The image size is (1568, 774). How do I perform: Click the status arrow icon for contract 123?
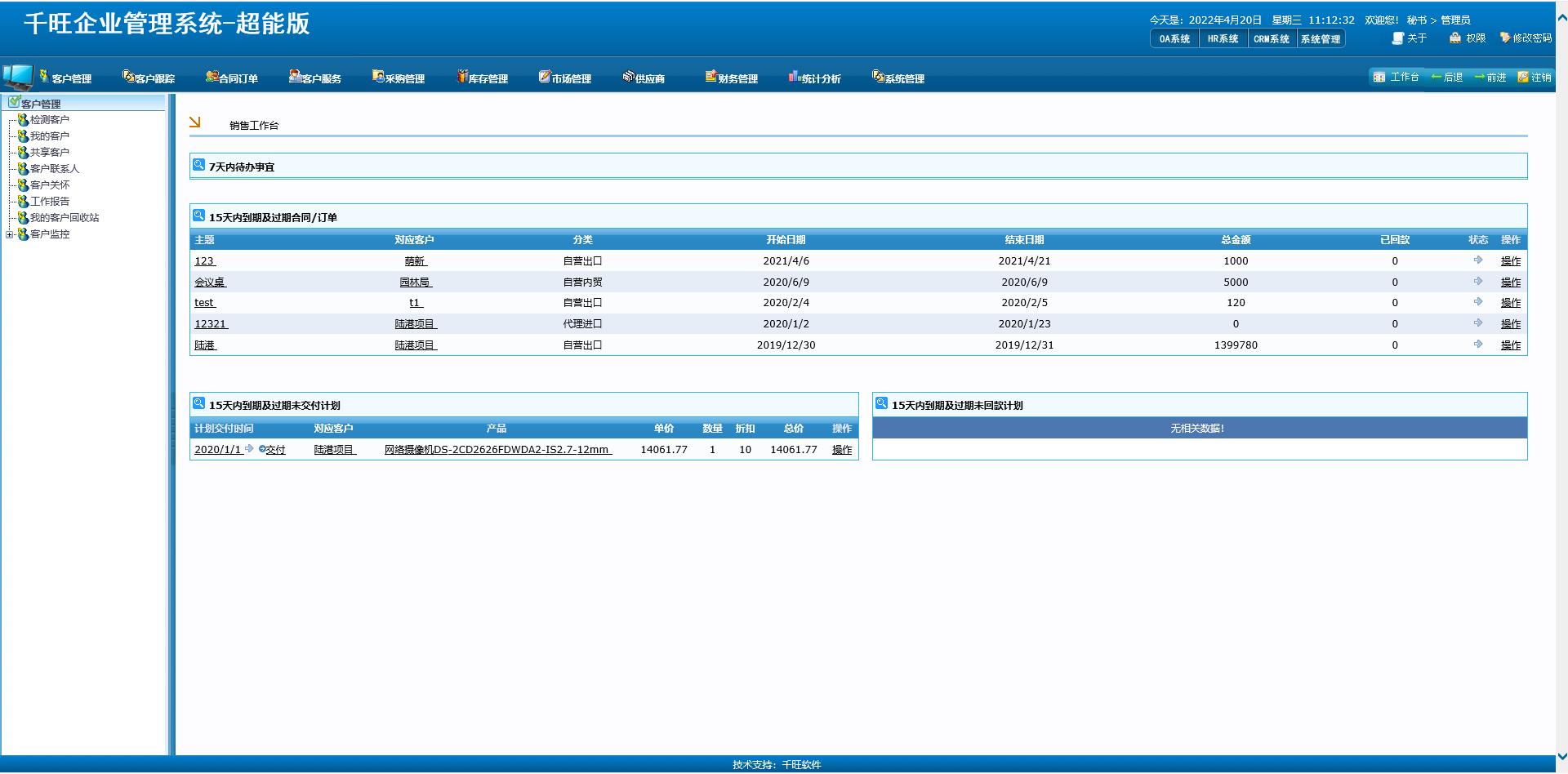click(x=1477, y=260)
